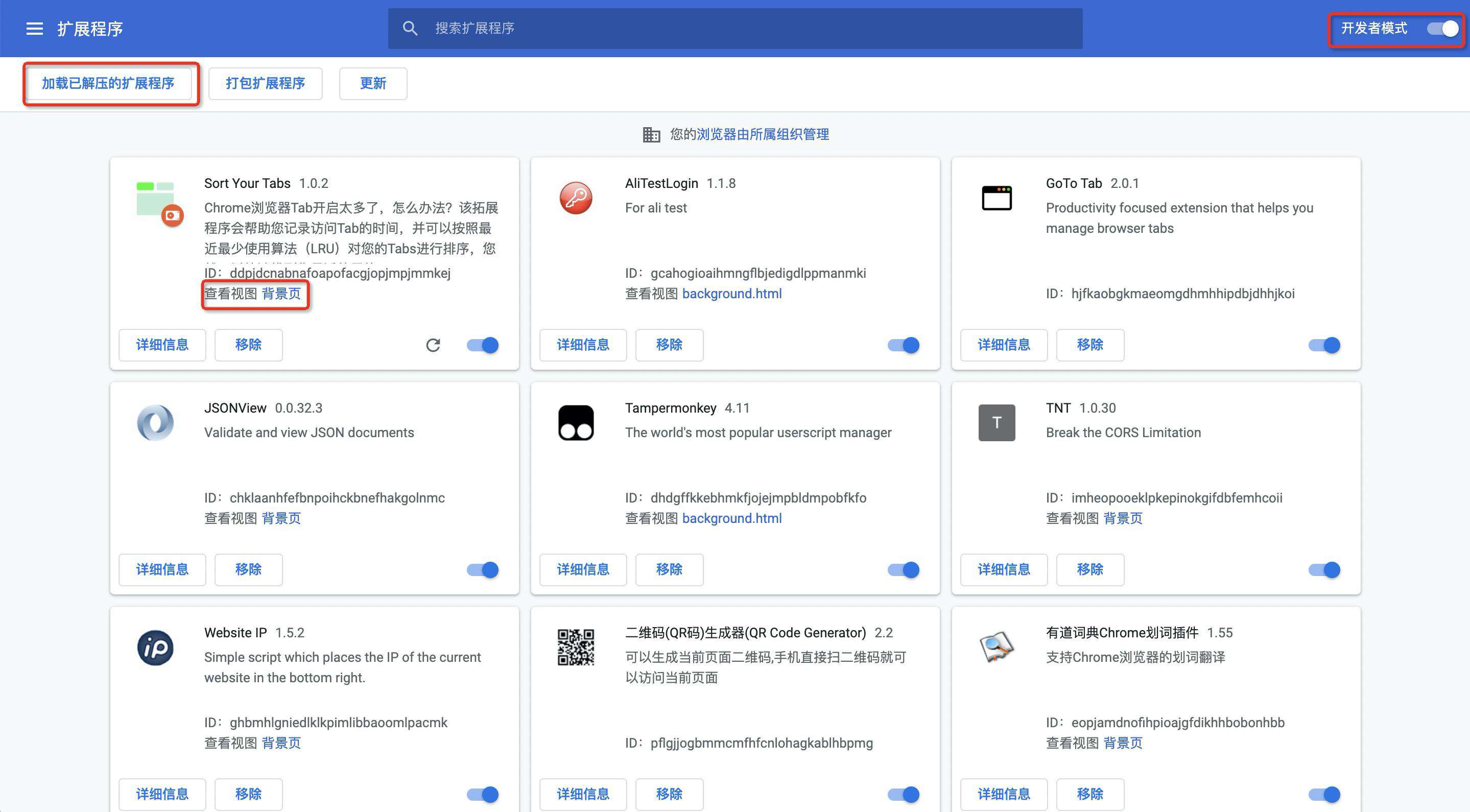Remove the JSONView extension
1470x812 pixels.
point(248,569)
